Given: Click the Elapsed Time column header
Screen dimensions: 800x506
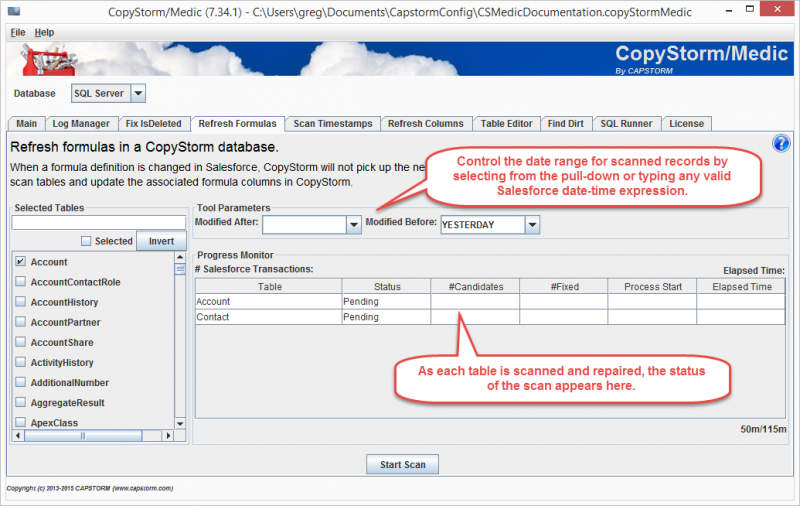Looking at the screenshot, I should point(741,287).
